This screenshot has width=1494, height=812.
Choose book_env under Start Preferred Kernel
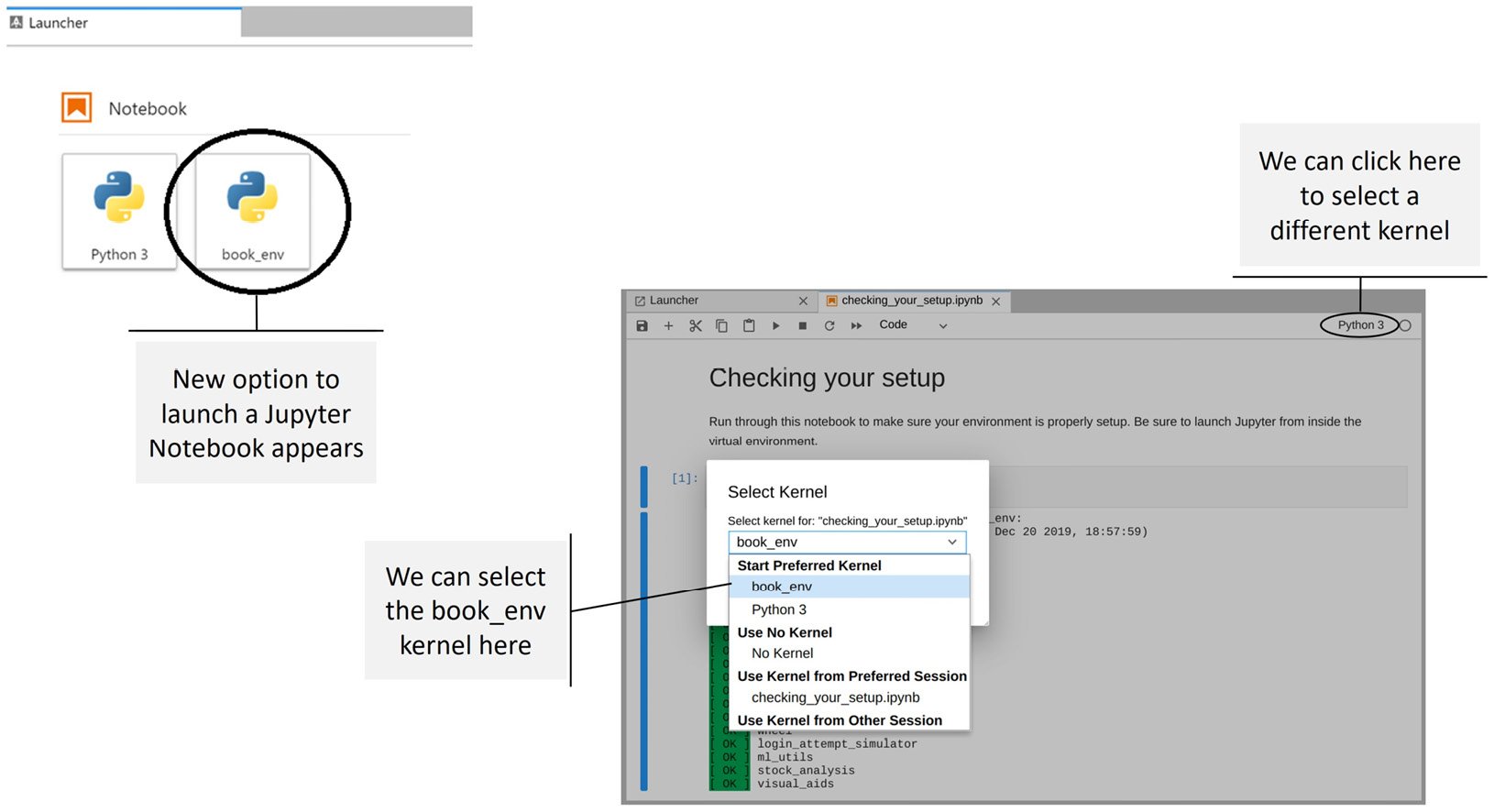[x=849, y=587]
